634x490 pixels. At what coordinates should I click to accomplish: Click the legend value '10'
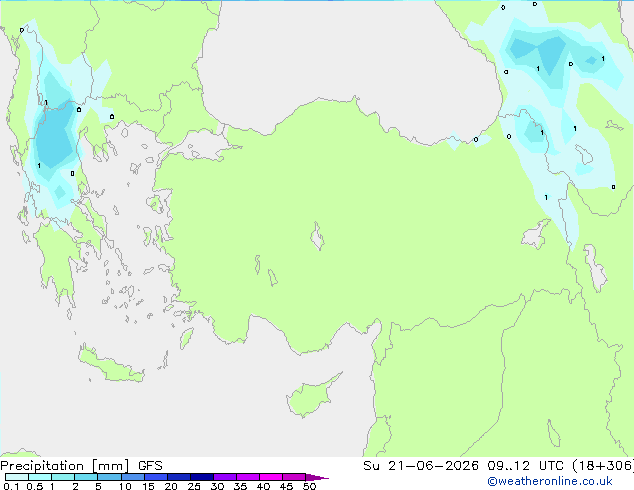point(125,486)
